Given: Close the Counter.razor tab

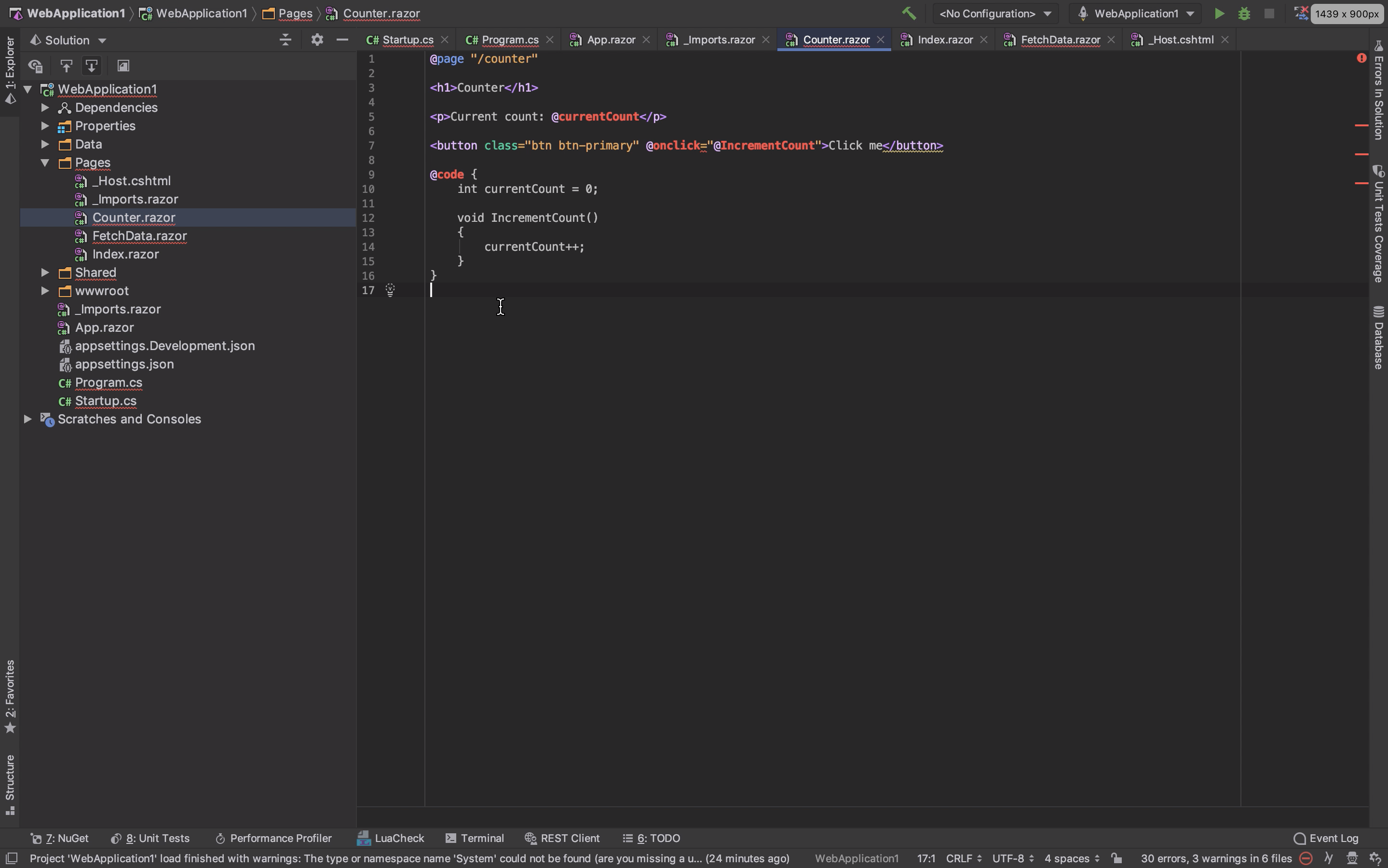Looking at the screenshot, I should (x=880, y=40).
